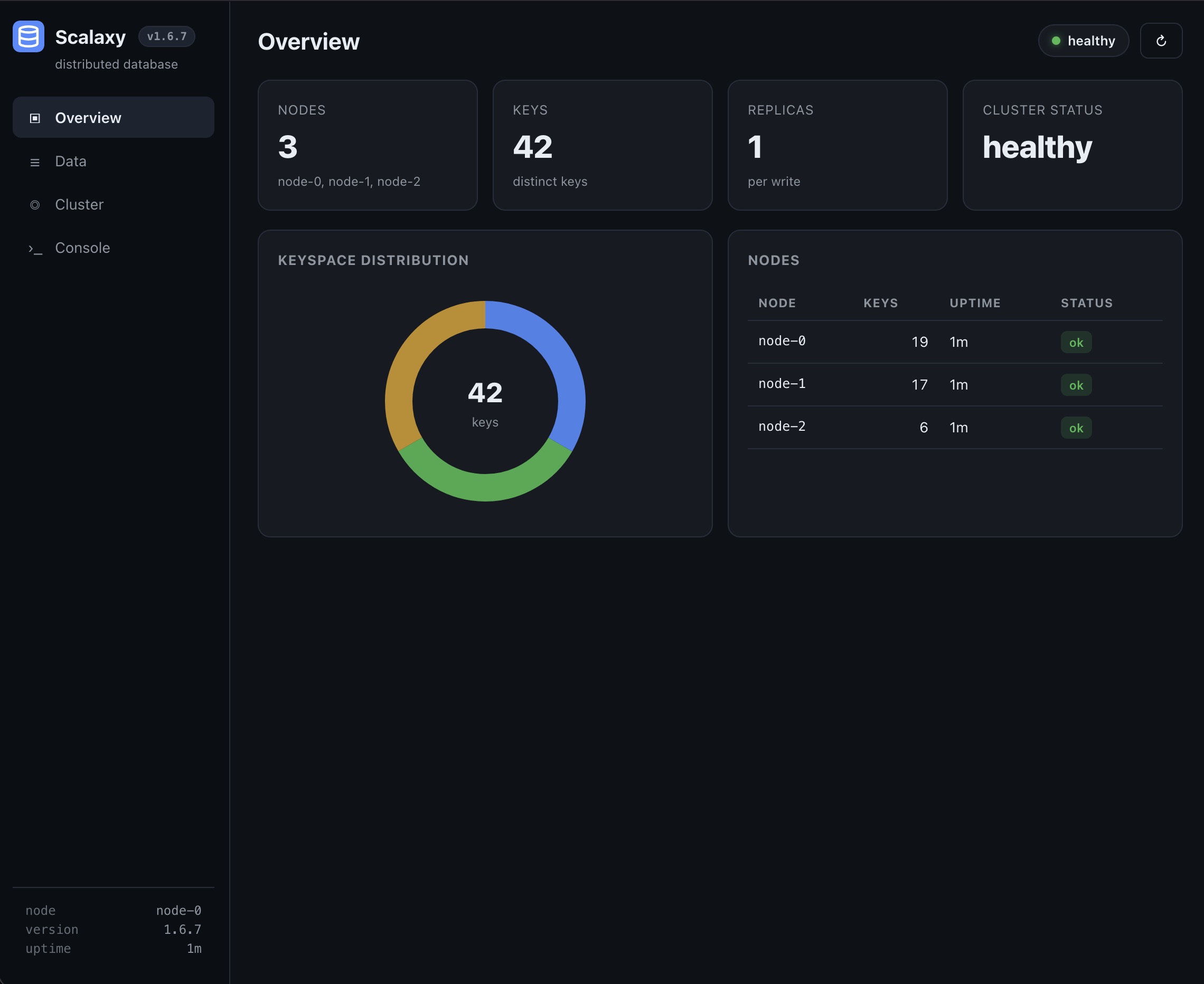
Task: Select the REPLICAS summary card
Action: tap(837, 145)
